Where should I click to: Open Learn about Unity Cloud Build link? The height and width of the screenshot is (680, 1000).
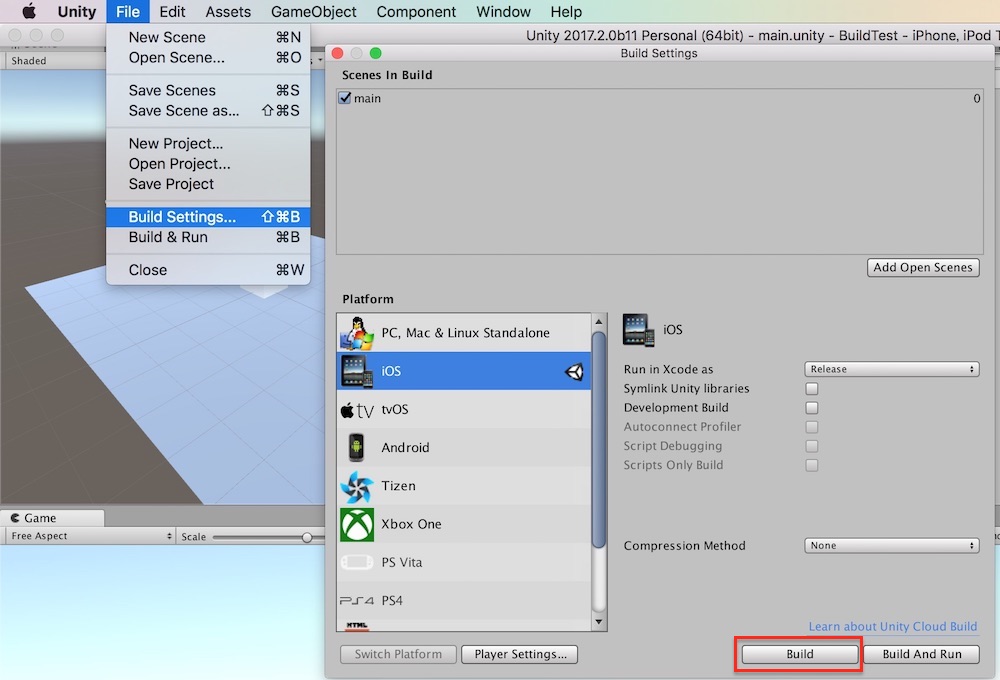click(x=893, y=626)
